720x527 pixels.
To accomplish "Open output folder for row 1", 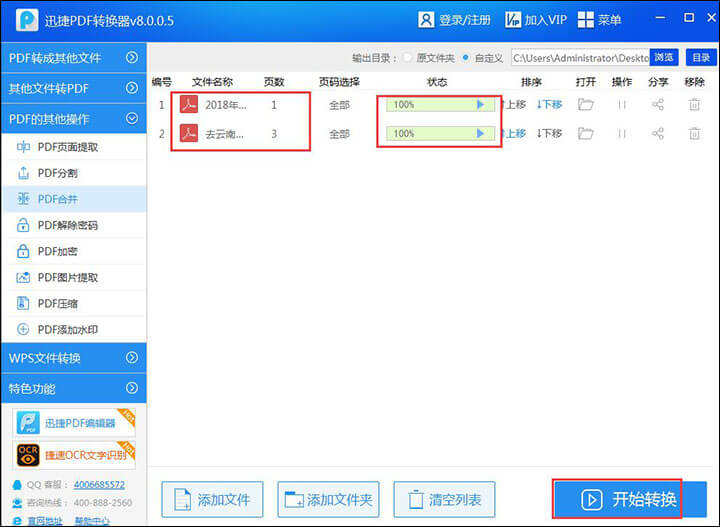I will (585, 105).
